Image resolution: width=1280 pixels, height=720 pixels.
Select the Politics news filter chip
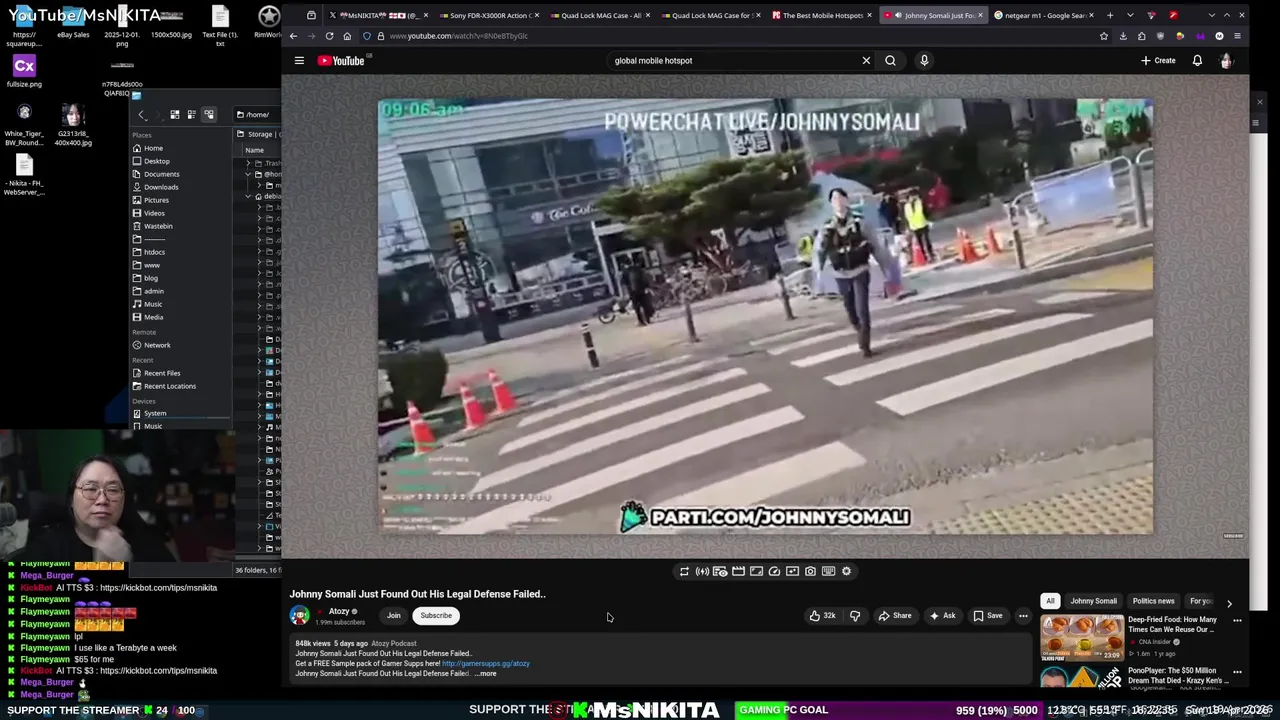point(1153,601)
